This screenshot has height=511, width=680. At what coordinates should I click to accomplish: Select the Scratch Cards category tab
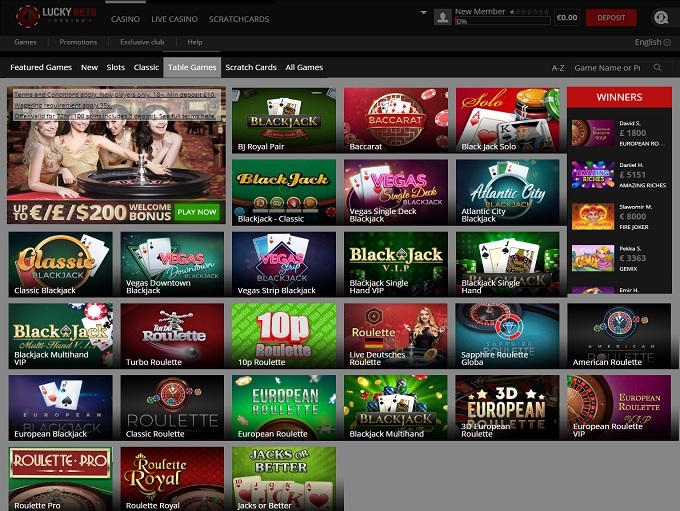pyautogui.click(x=251, y=67)
